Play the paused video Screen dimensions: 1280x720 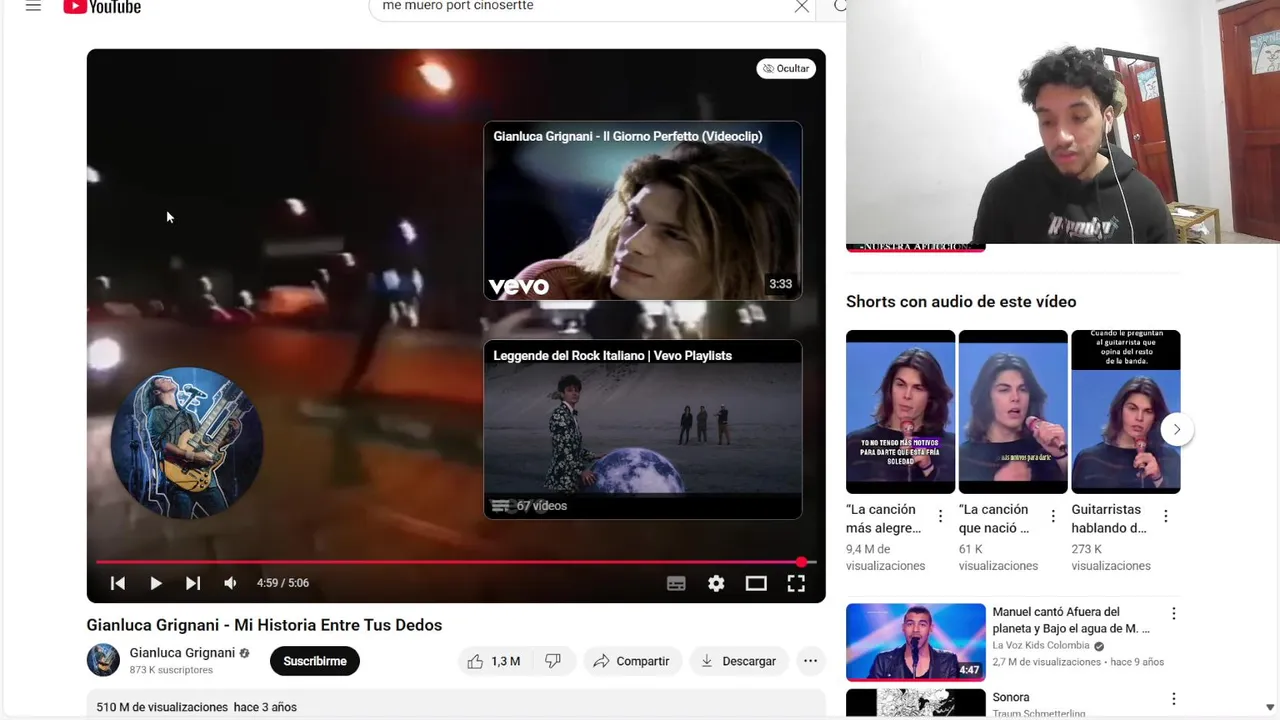(156, 583)
